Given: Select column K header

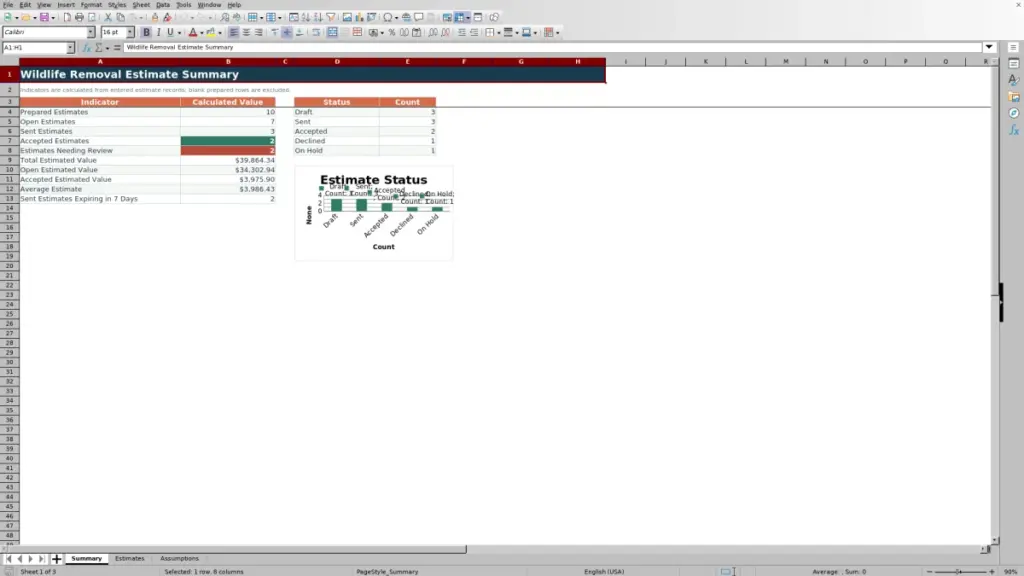Looking at the screenshot, I should 705,61.
